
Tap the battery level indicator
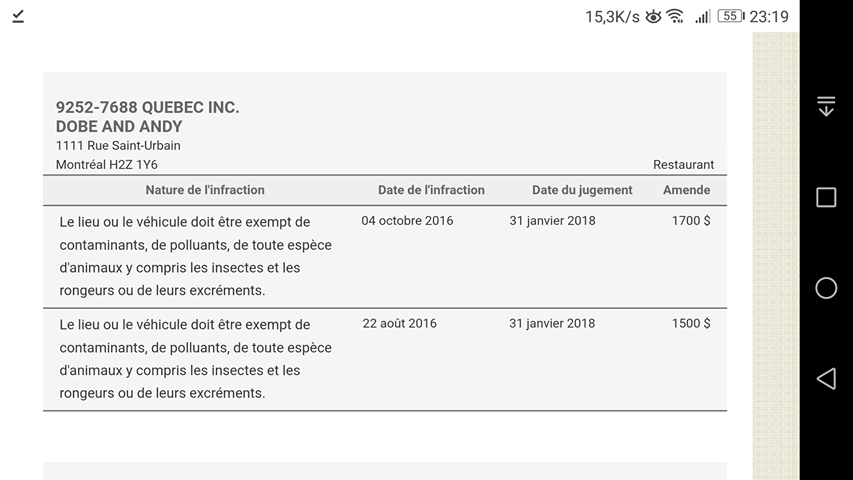point(731,16)
